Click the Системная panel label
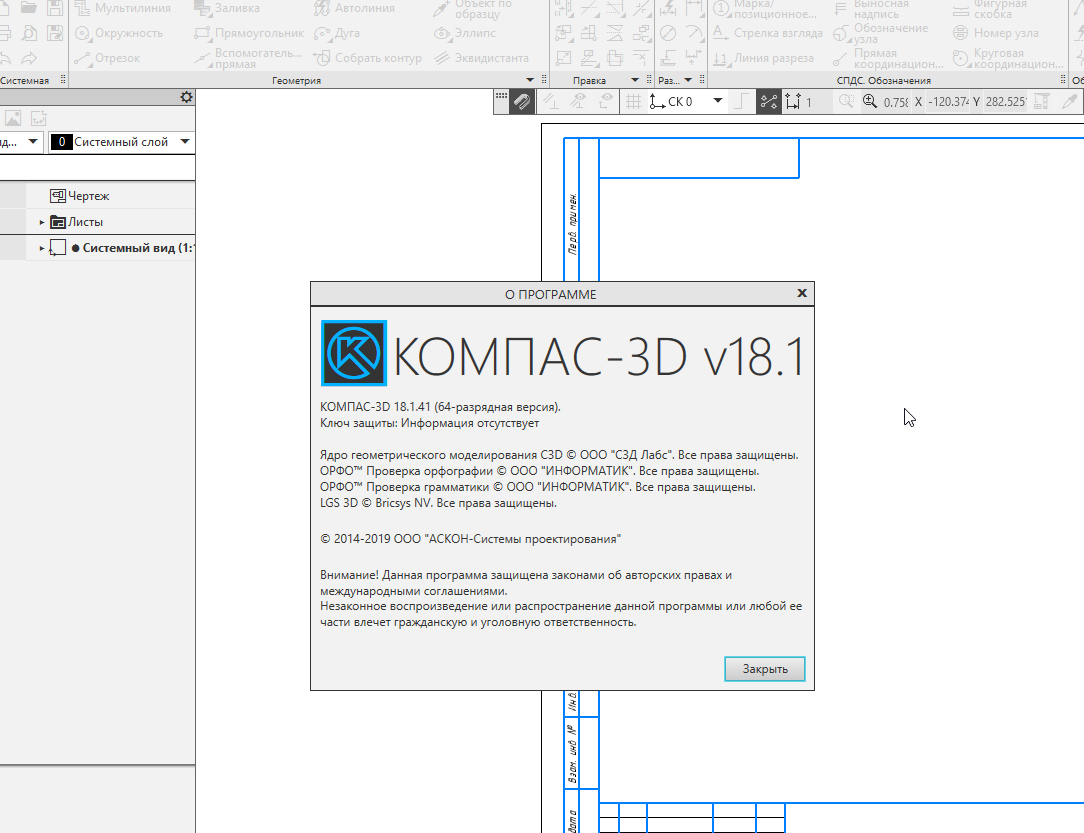Image resolution: width=1084 pixels, height=833 pixels. (25, 80)
